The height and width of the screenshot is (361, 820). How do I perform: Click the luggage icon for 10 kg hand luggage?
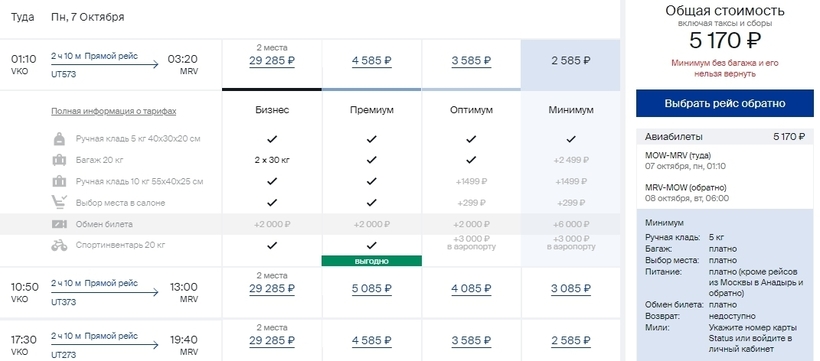(59, 182)
